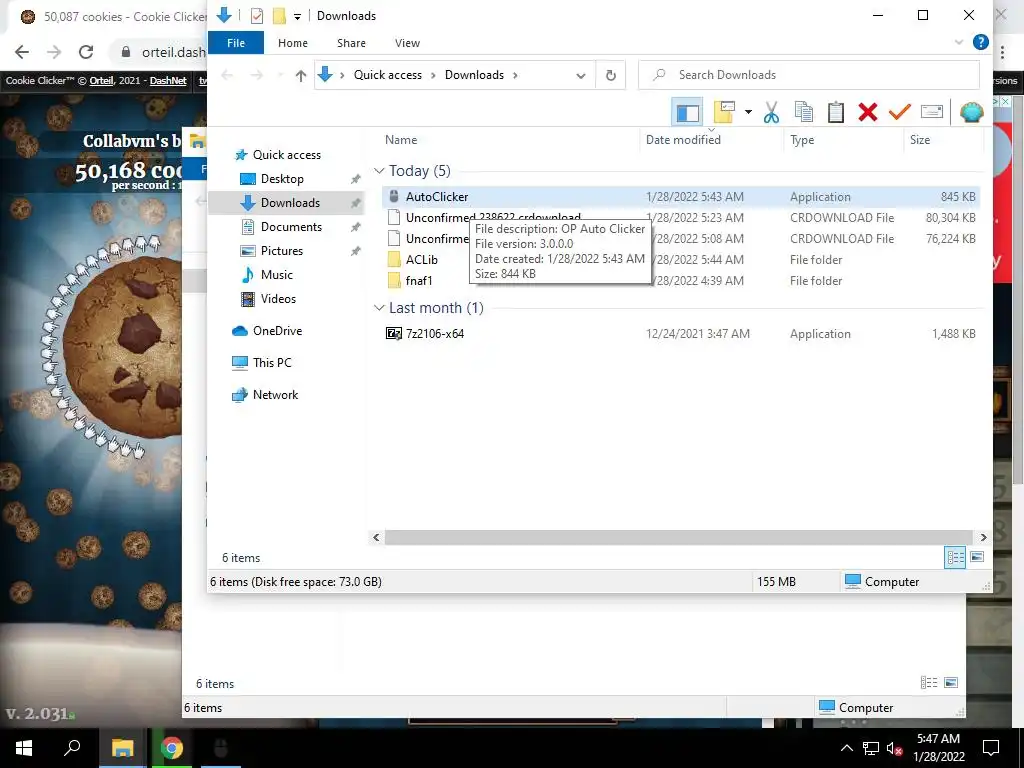
Task: Open Desktop in navigation pane
Action: [x=282, y=179]
